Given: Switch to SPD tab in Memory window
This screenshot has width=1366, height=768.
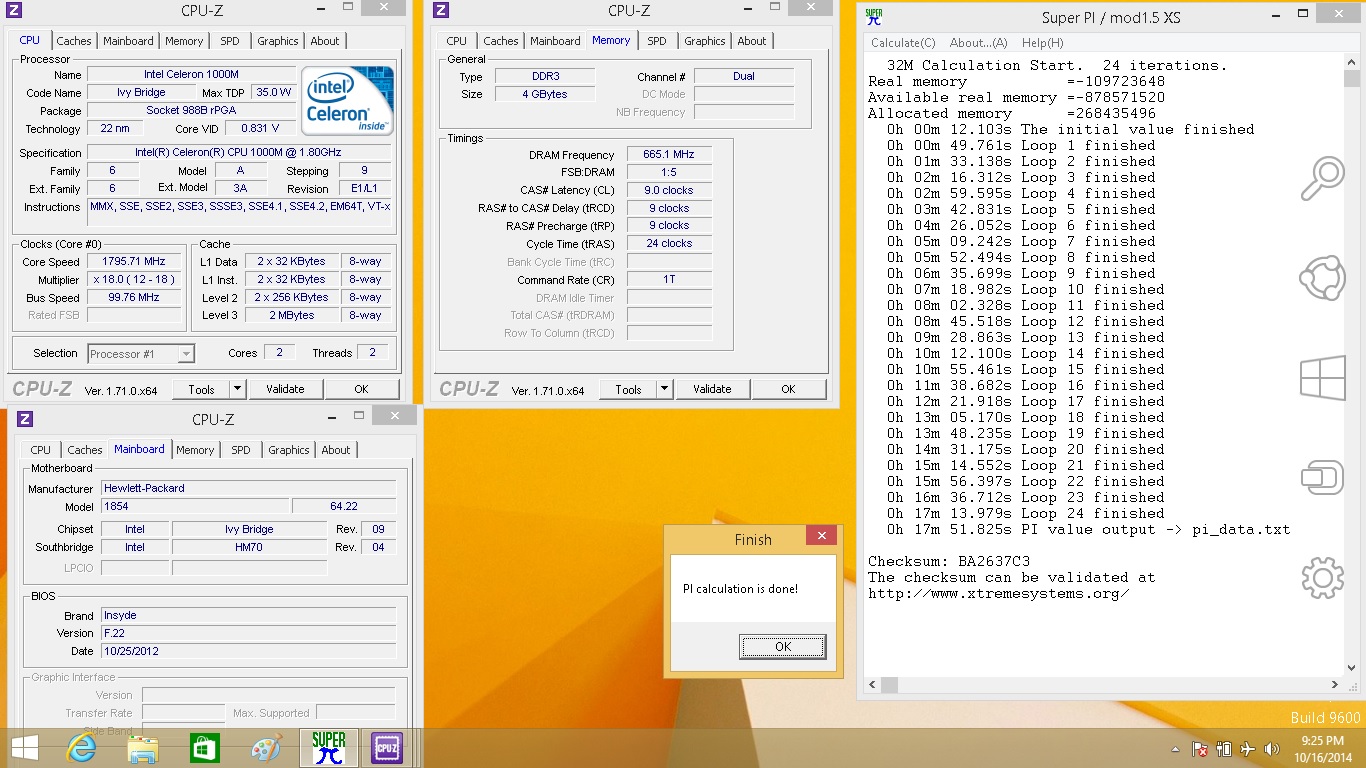Looking at the screenshot, I should point(656,41).
